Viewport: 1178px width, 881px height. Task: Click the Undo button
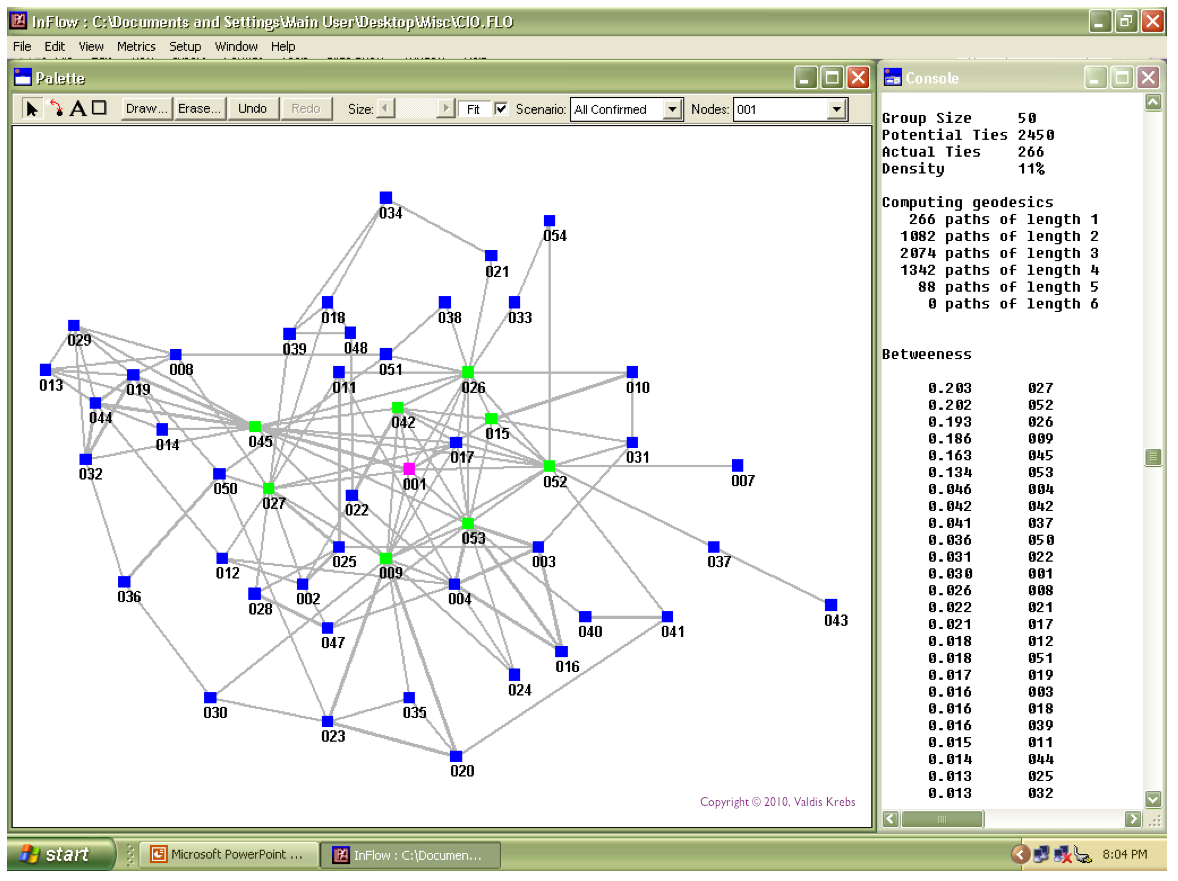(x=252, y=109)
